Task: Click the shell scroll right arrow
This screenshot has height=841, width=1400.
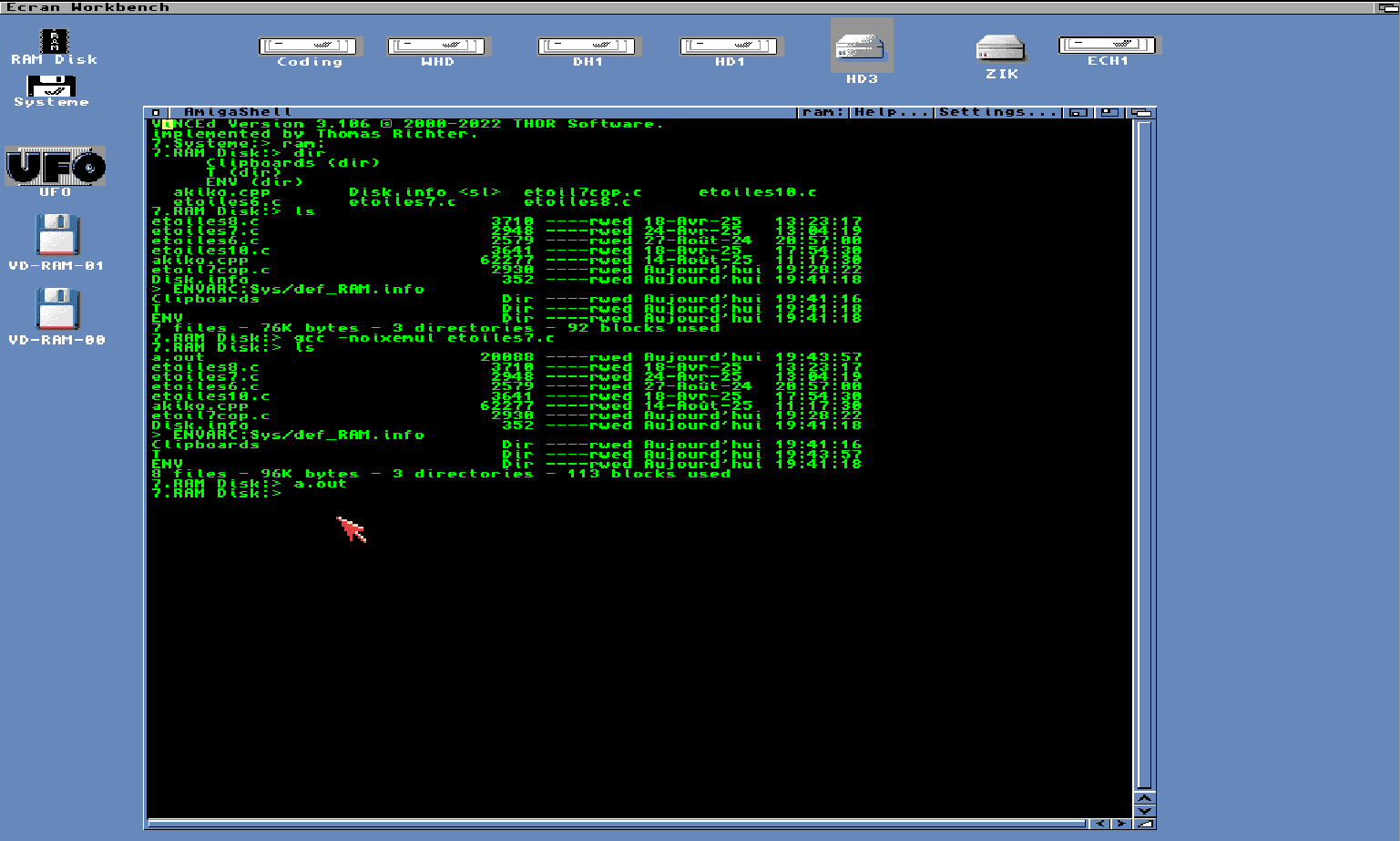Action: point(1122,824)
